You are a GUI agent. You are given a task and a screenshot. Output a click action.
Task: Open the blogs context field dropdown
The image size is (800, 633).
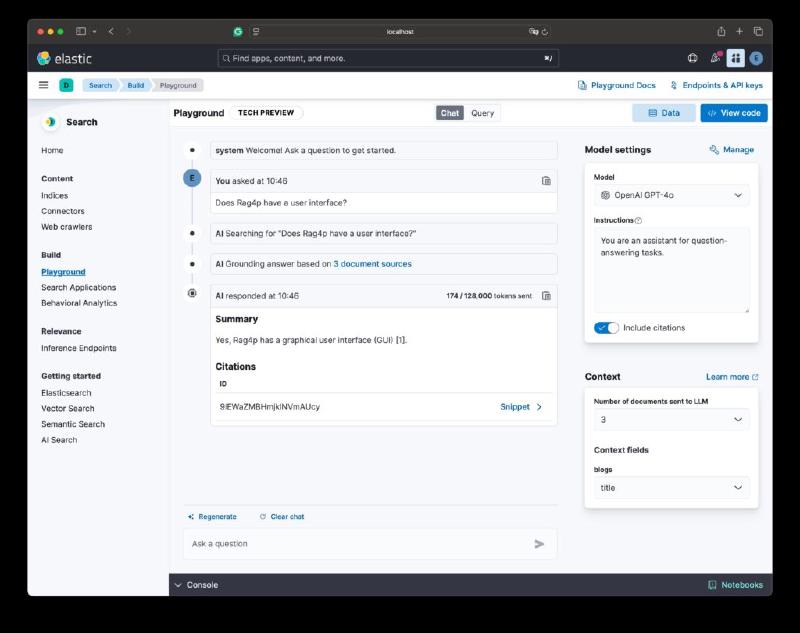[x=671, y=488]
